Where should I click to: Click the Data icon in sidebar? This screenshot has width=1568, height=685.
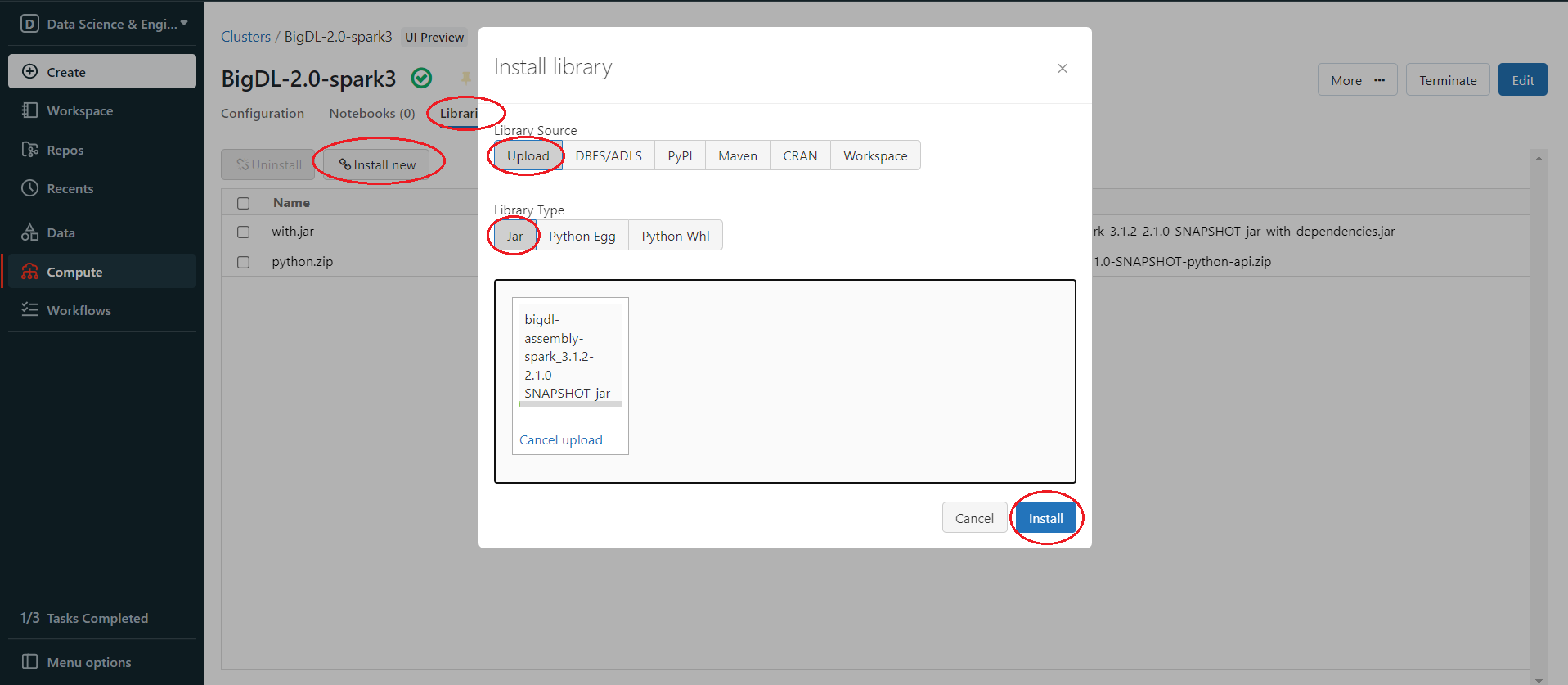tap(29, 232)
